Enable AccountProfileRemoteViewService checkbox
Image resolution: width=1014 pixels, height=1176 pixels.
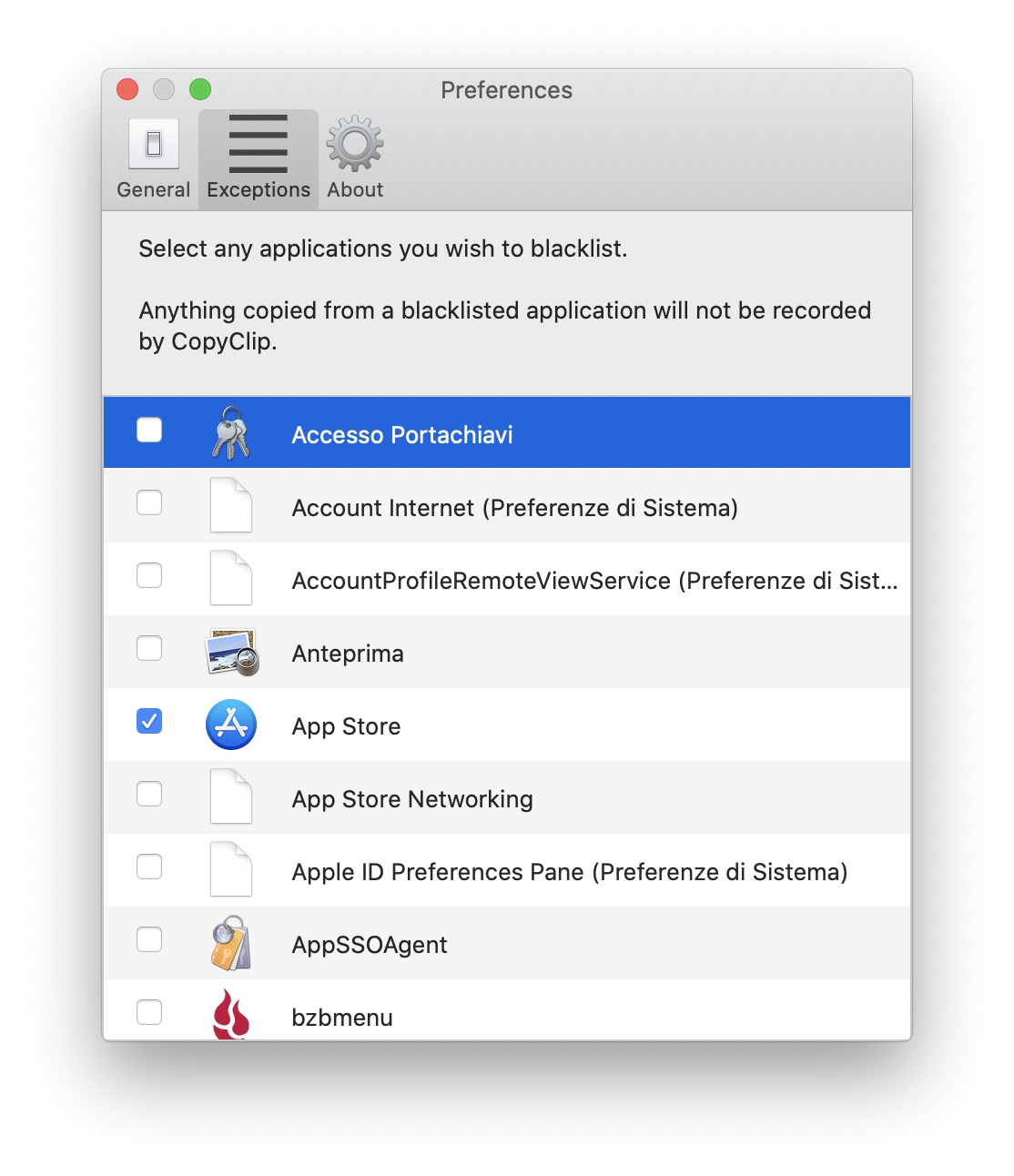[x=149, y=575]
